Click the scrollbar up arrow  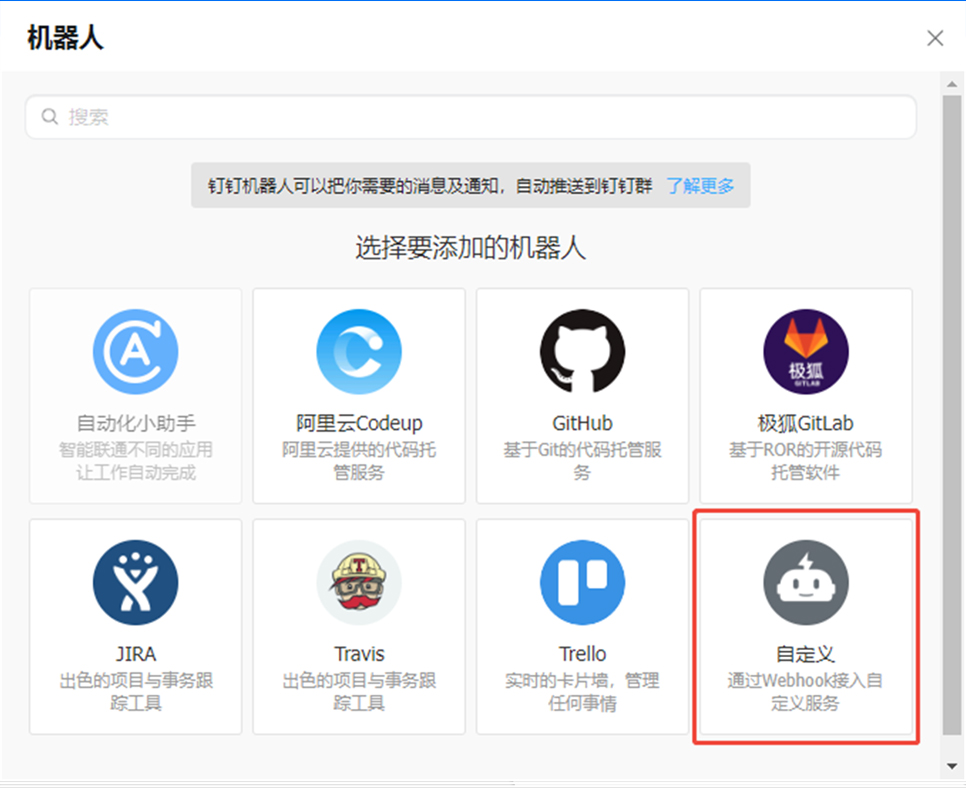coord(952,84)
